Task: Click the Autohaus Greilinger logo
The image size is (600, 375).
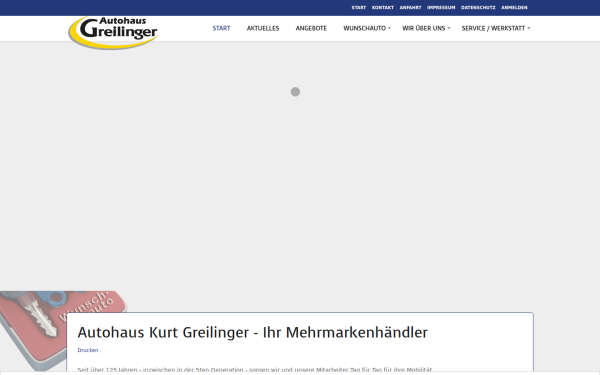Action: [113, 33]
